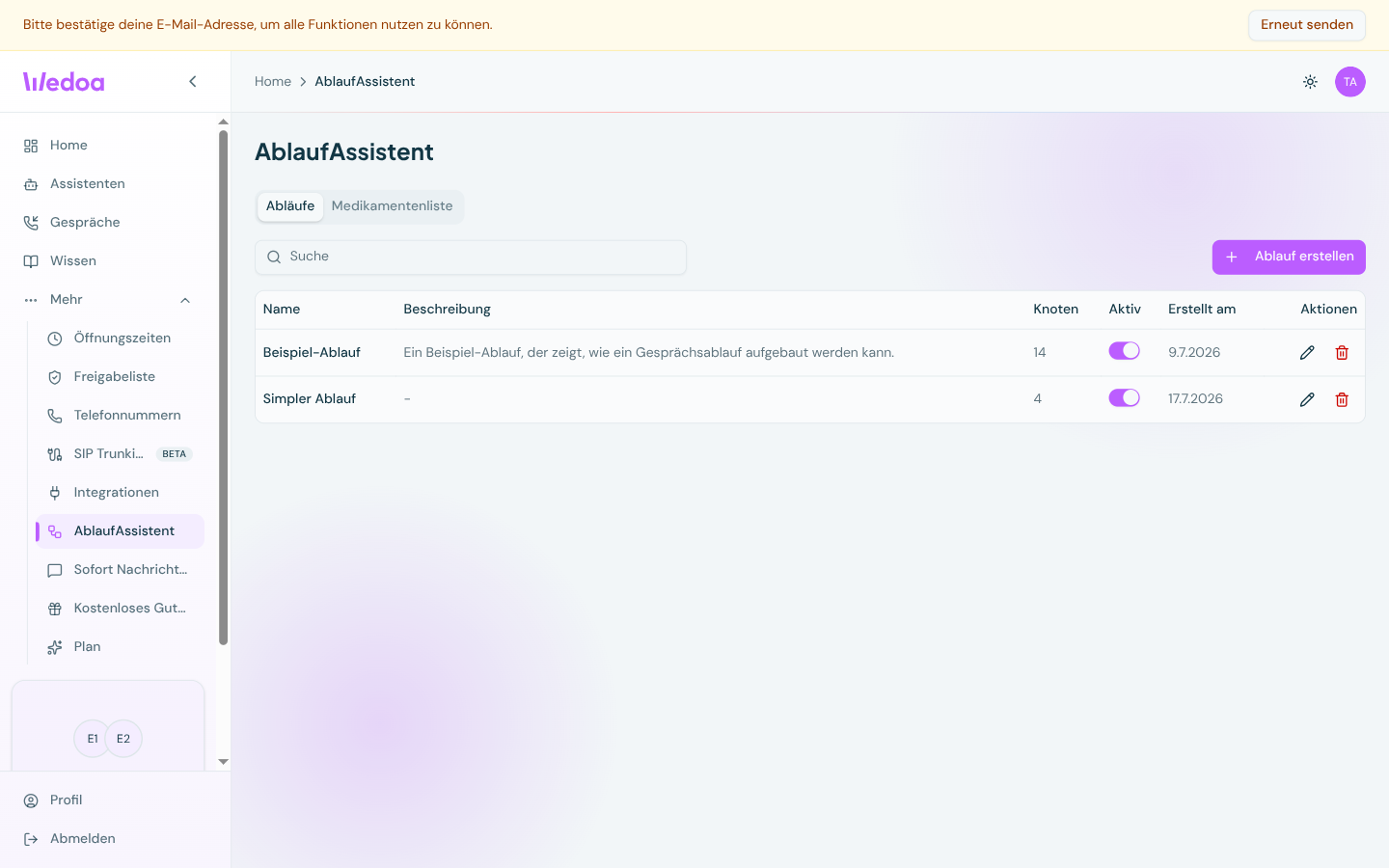Collapse the Mehr section chevron

185,300
